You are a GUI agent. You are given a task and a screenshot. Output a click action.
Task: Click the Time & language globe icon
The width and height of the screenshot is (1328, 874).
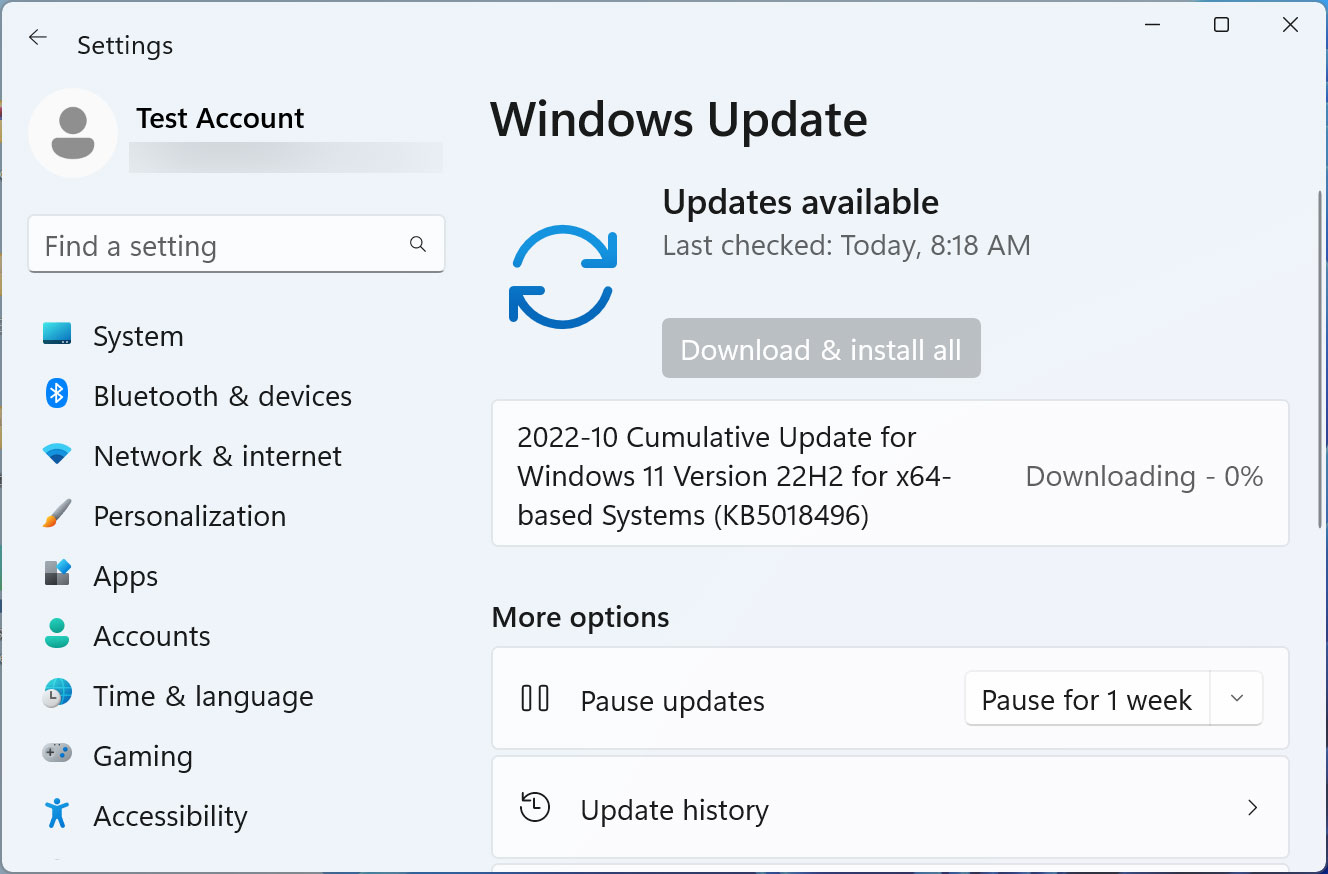[x=57, y=694]
